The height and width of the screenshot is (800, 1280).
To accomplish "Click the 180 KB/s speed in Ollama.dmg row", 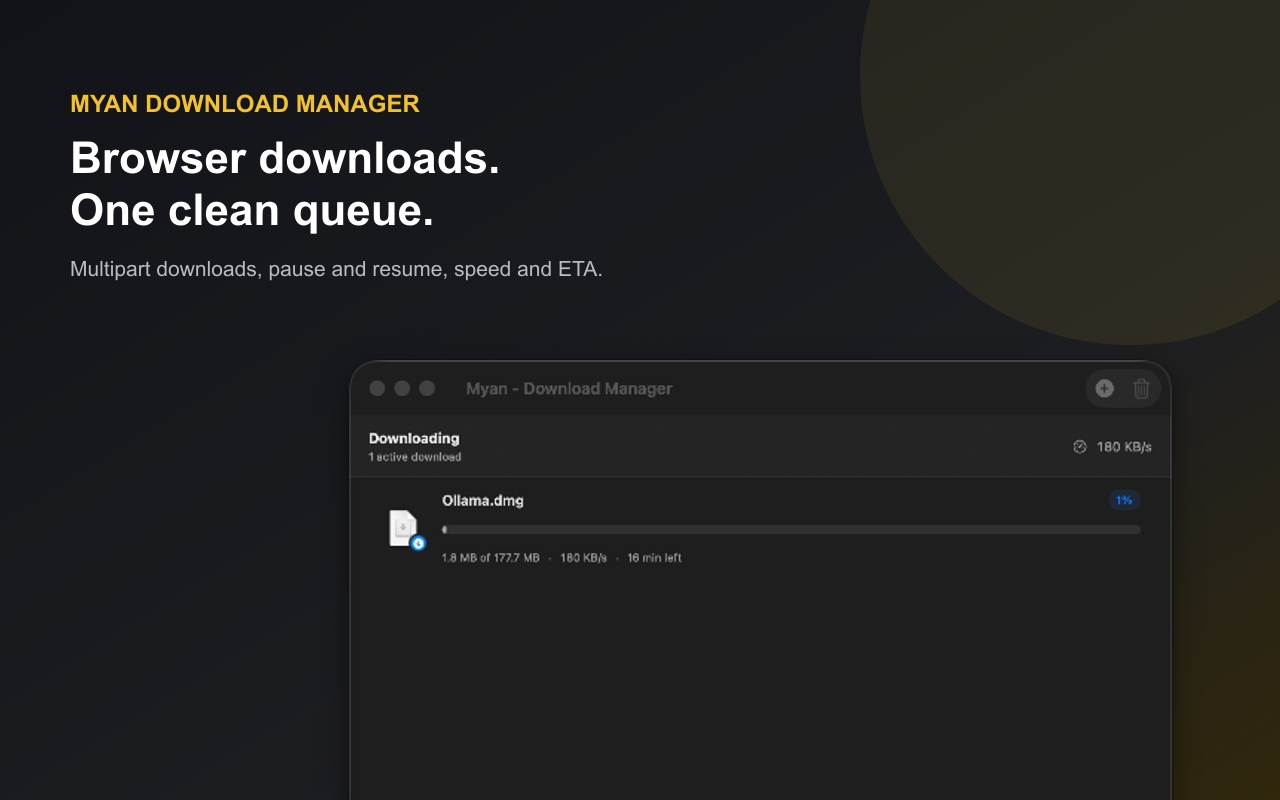I will (583, 558).
